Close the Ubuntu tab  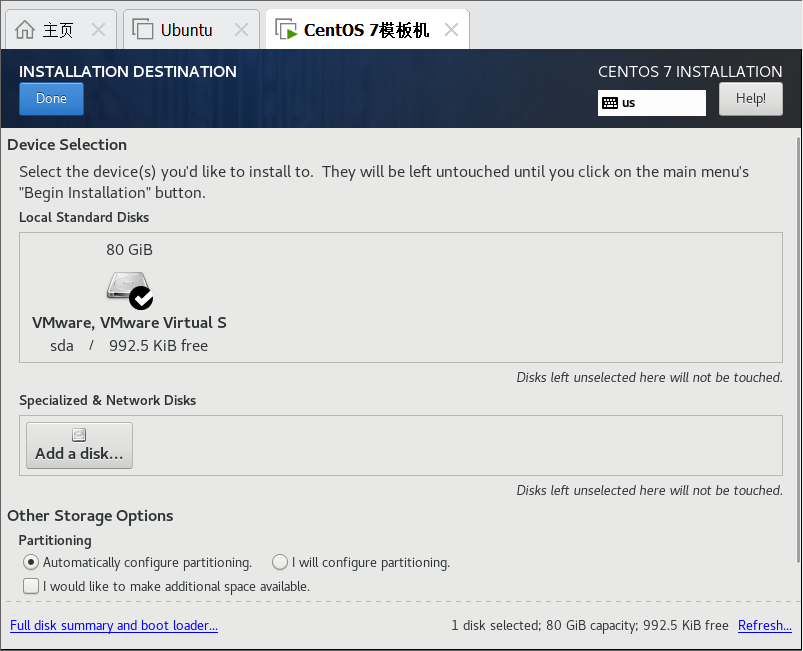(241, 30)
